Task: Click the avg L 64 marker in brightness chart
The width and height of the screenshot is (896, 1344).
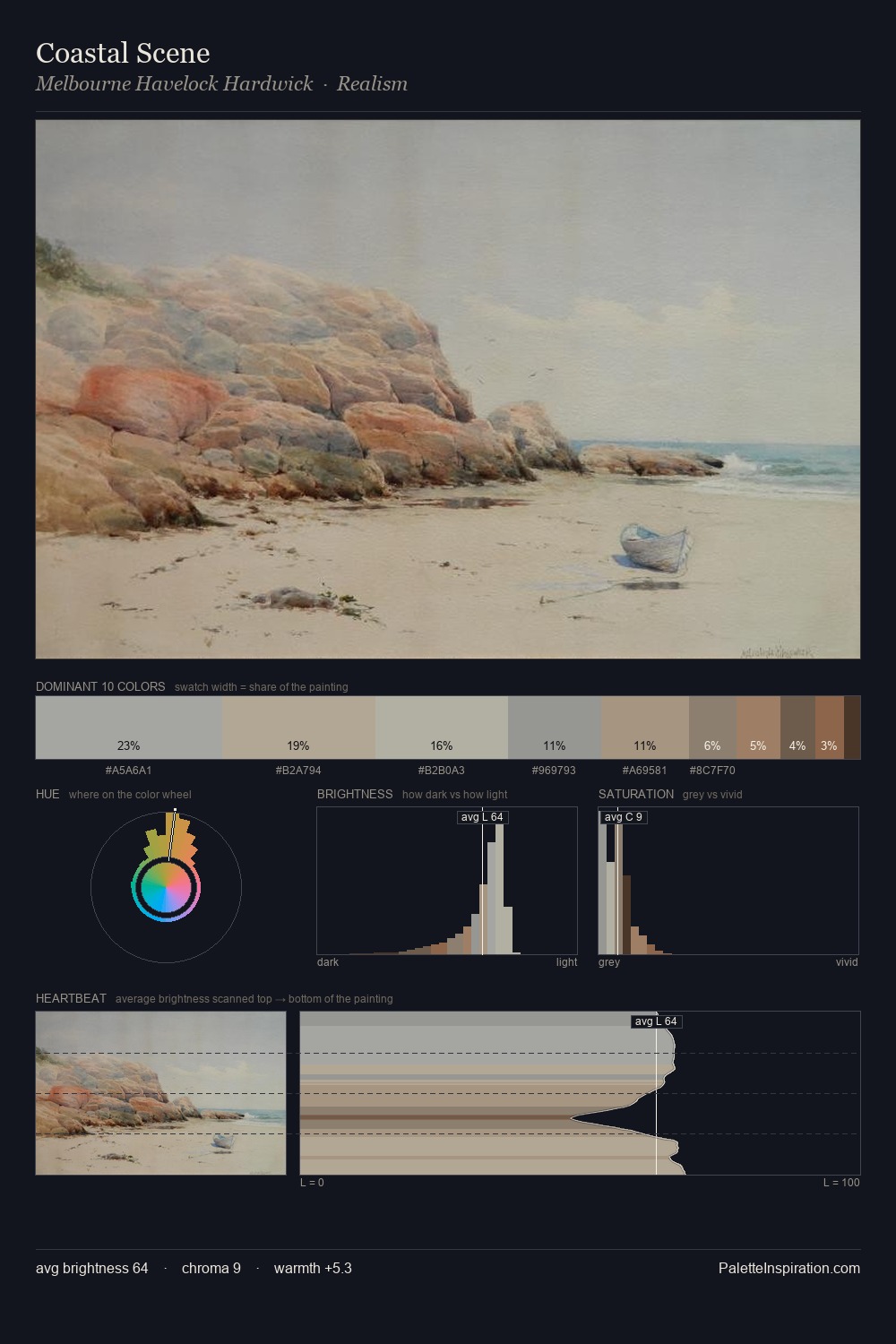Action: tap(482, 817)
